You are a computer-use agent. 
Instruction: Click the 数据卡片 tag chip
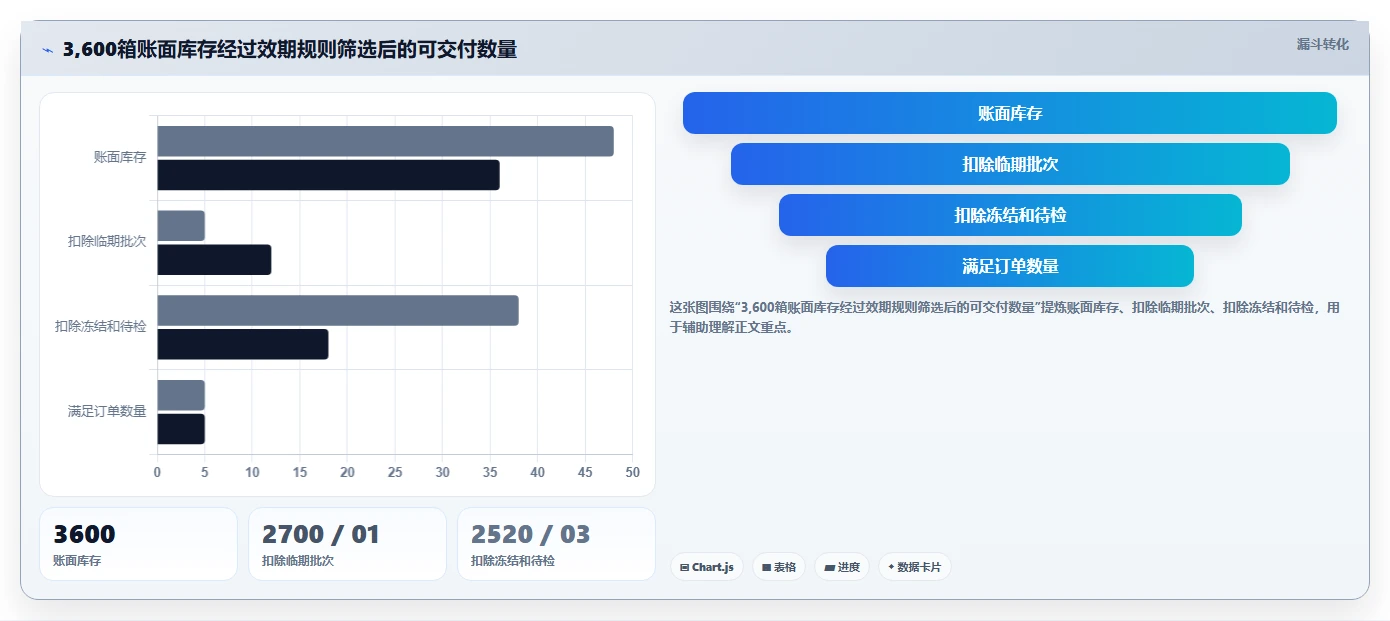coord(914,567)
